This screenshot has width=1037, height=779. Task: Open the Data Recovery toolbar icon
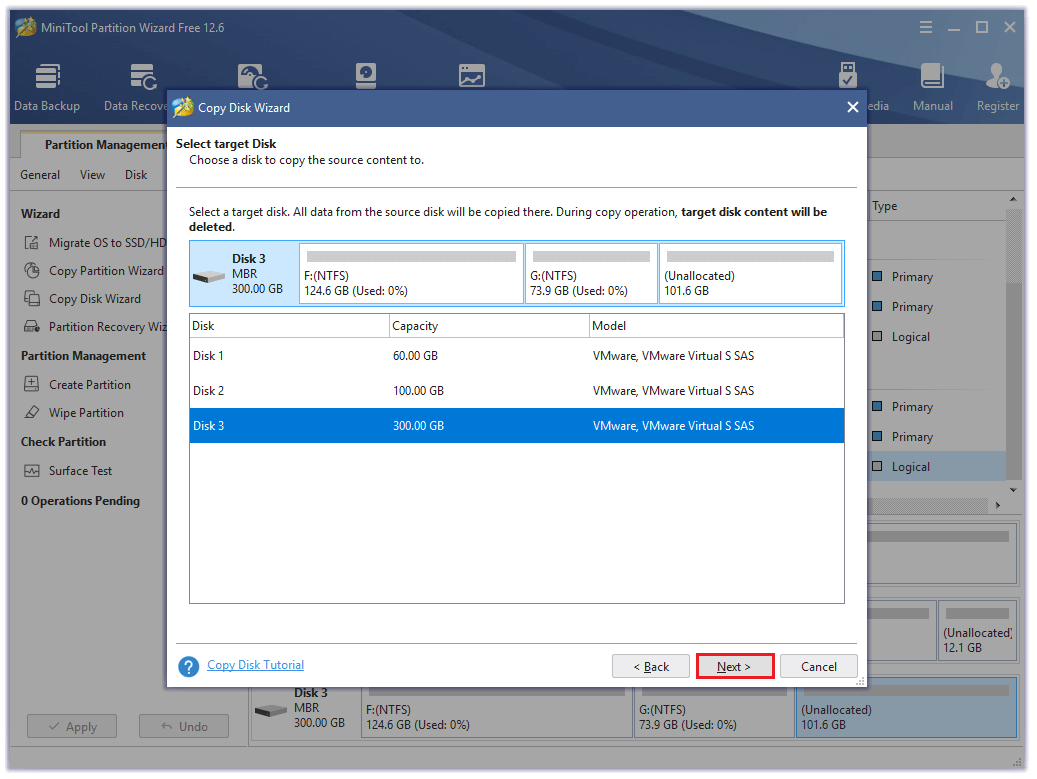click(143, 76)
